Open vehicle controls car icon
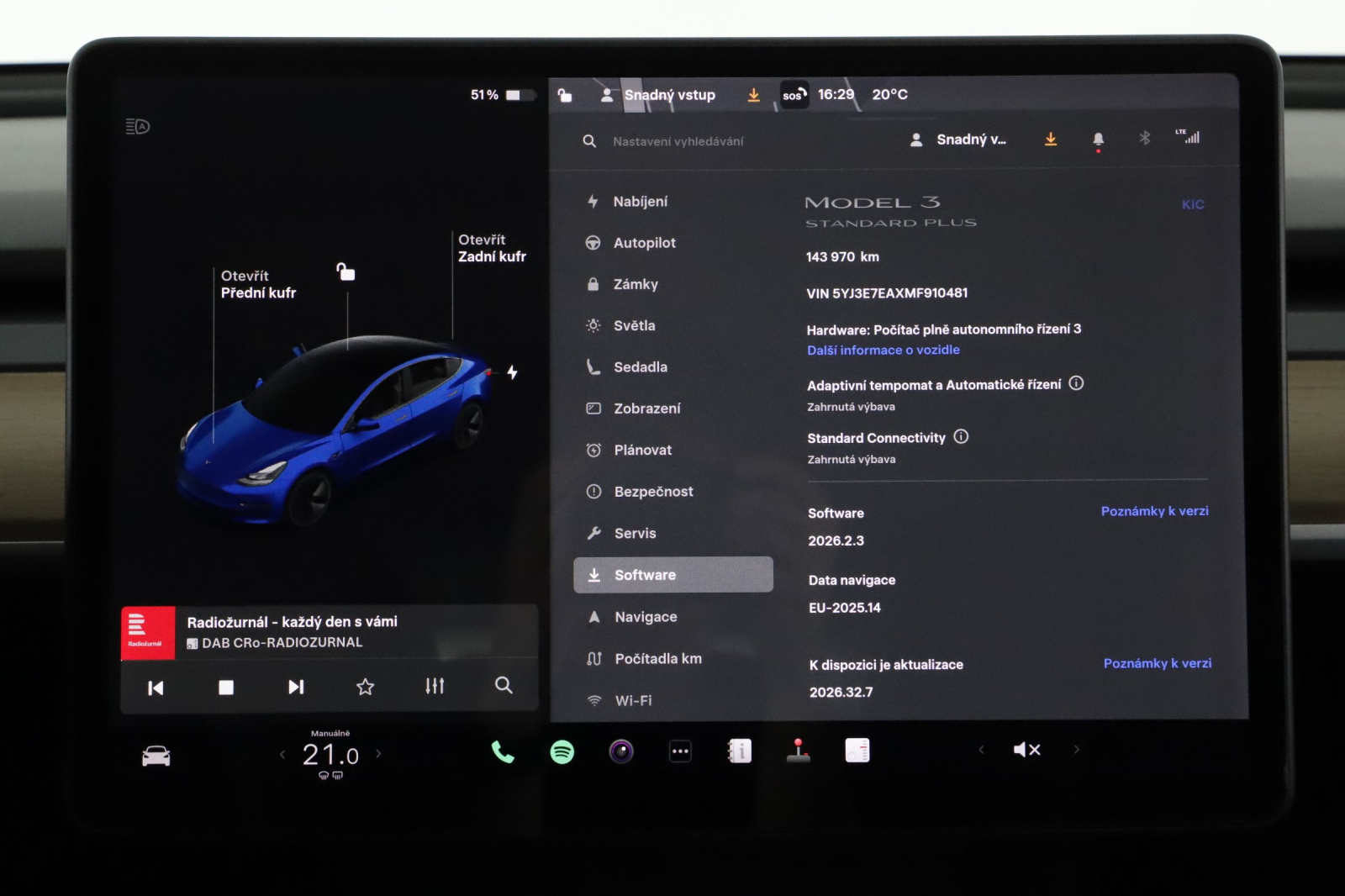 (x=156, y=756)
